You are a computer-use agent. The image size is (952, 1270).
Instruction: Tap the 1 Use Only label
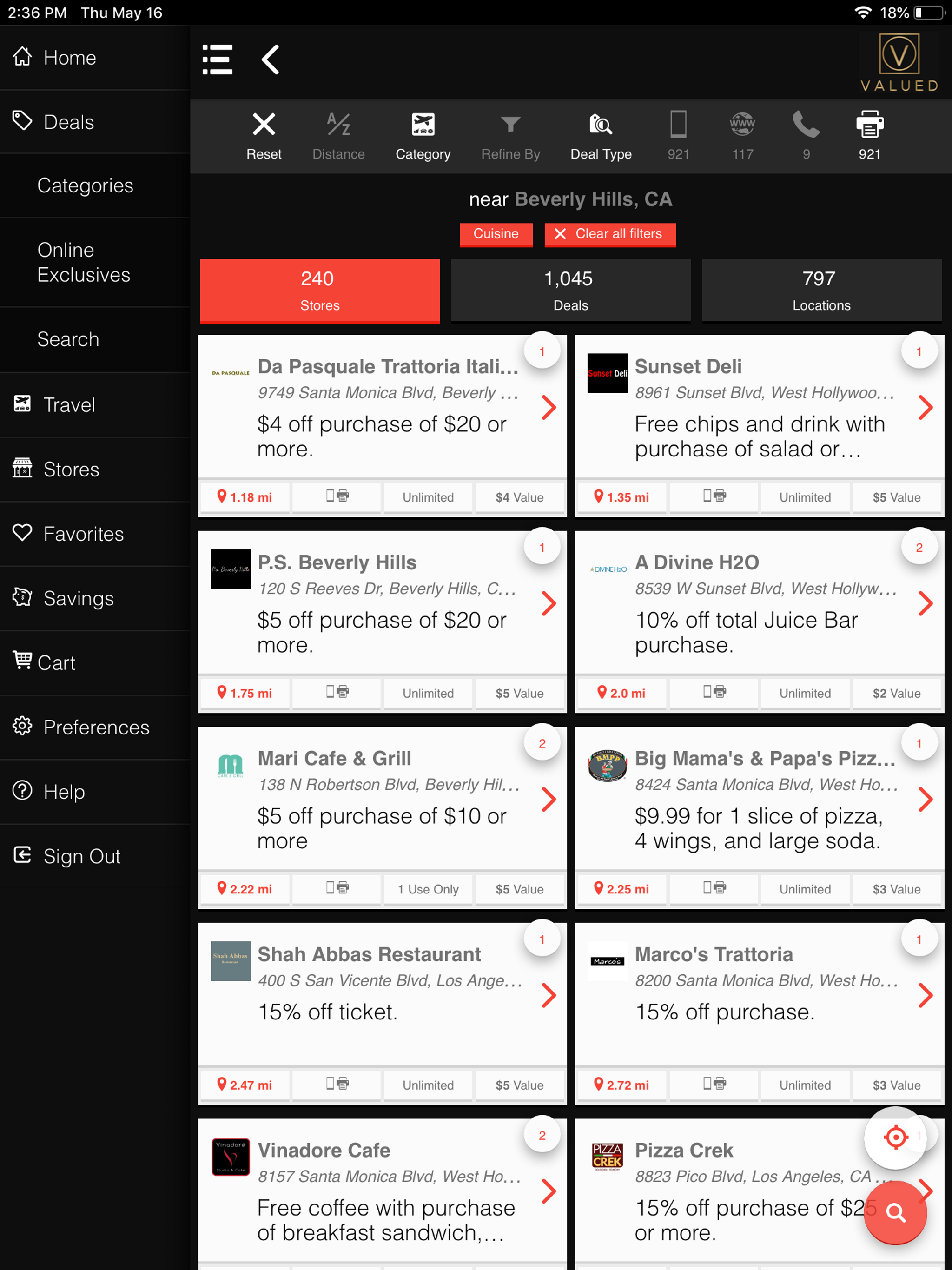(x=428, y=889)
